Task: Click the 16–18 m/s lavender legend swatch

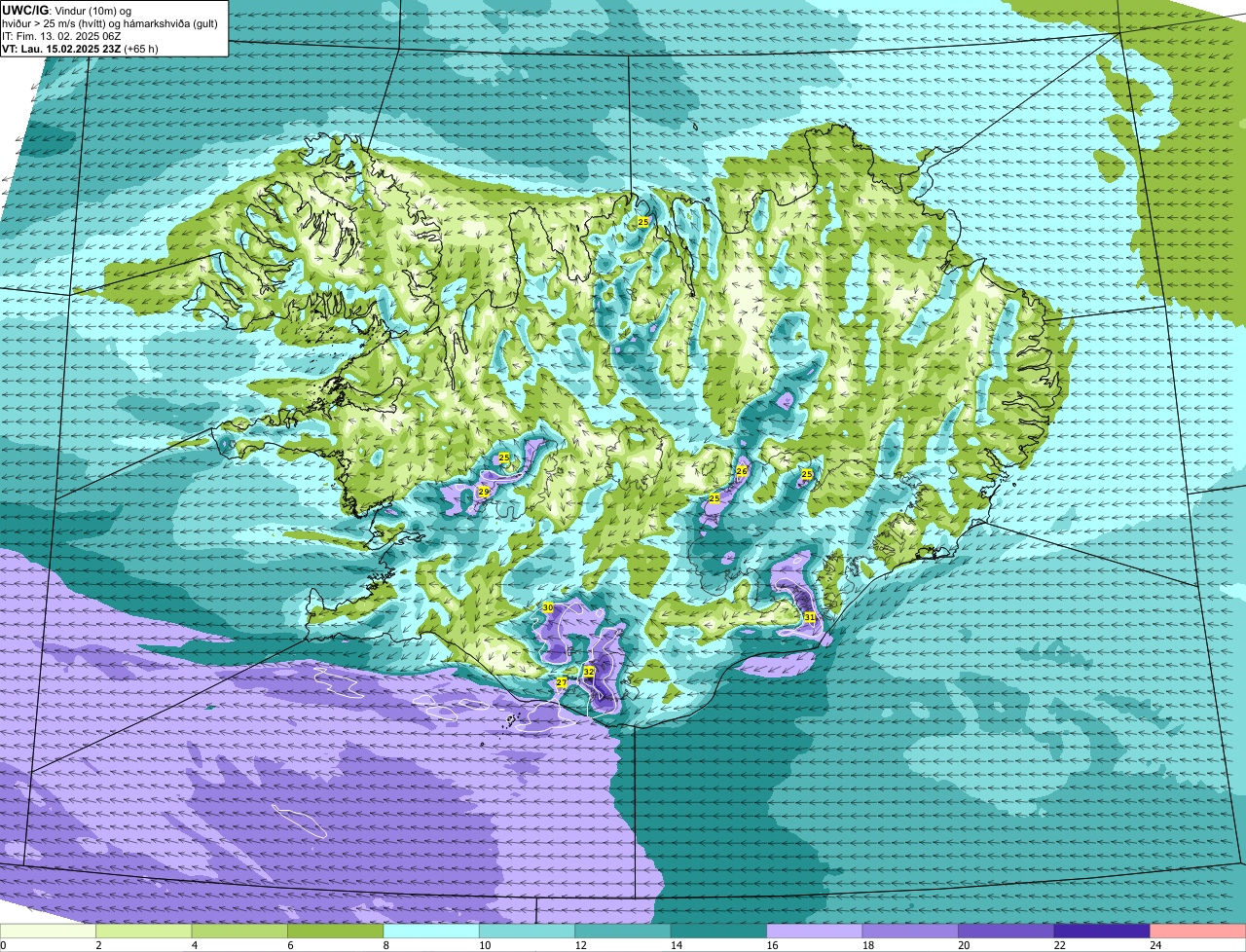Action: pos(815,931)
